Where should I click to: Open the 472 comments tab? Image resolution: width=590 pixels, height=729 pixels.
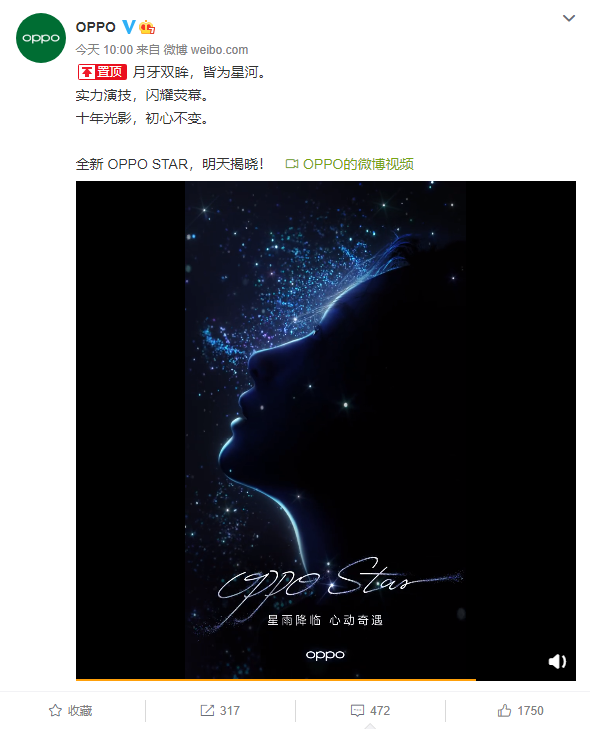[370, 710]
